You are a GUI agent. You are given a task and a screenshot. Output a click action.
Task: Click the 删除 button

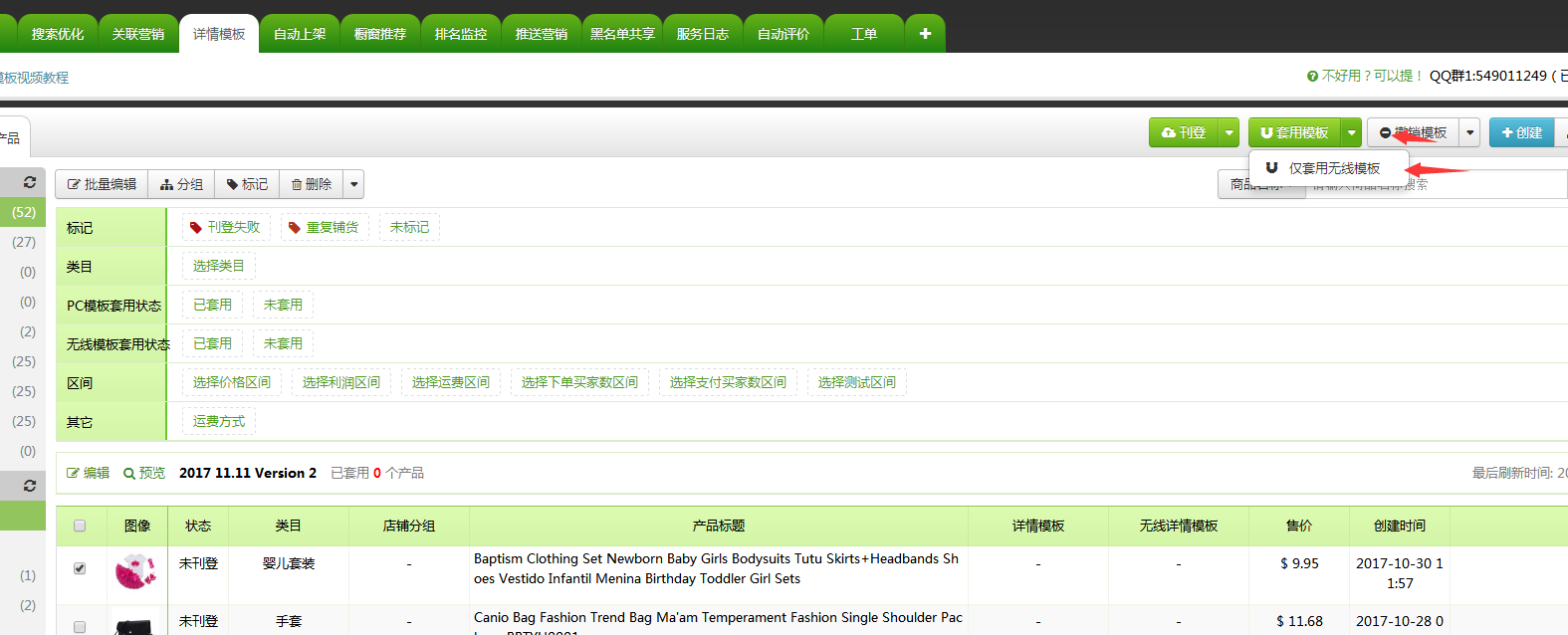point(312,184)
